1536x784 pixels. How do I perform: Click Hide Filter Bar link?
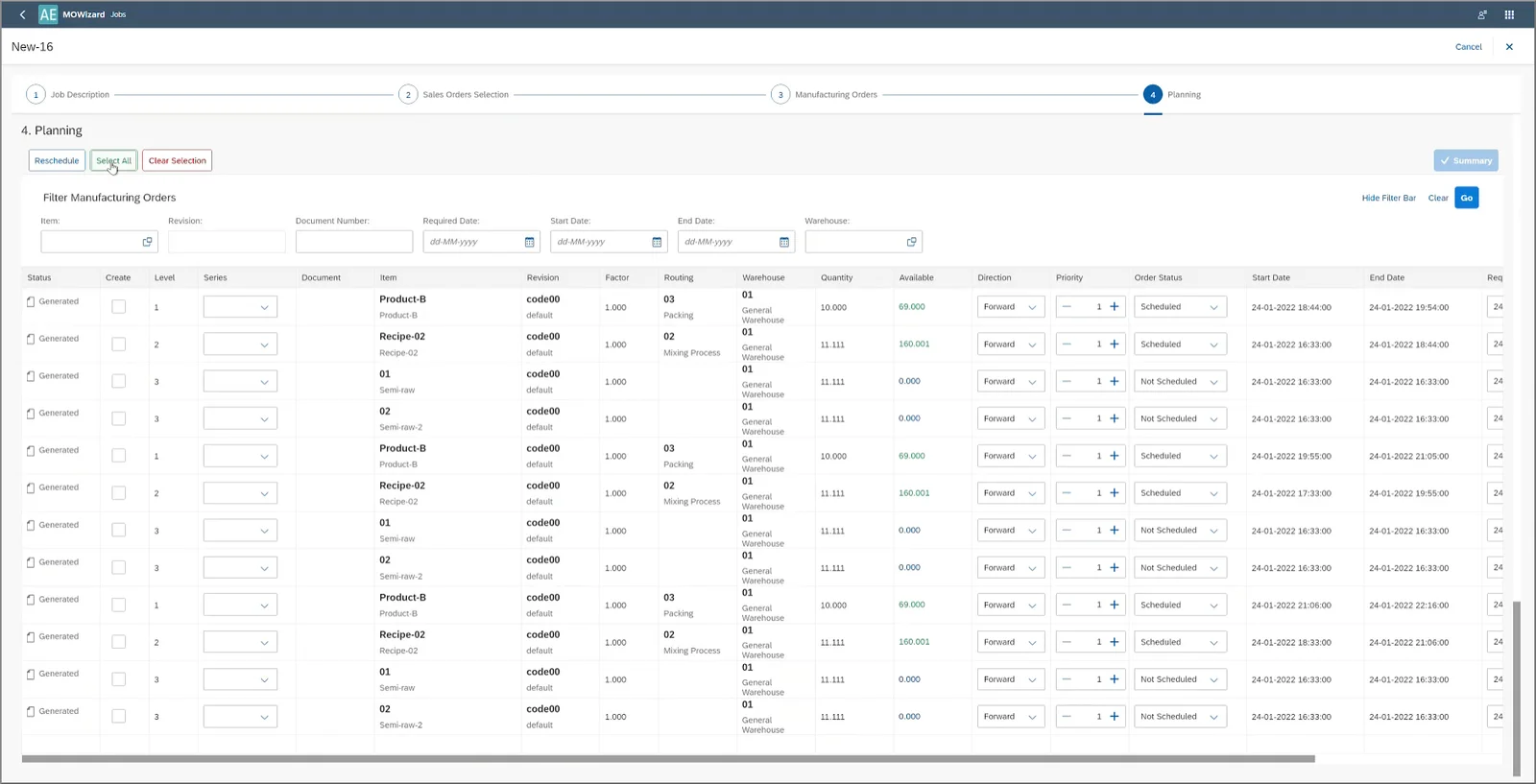pos(1388,198)
